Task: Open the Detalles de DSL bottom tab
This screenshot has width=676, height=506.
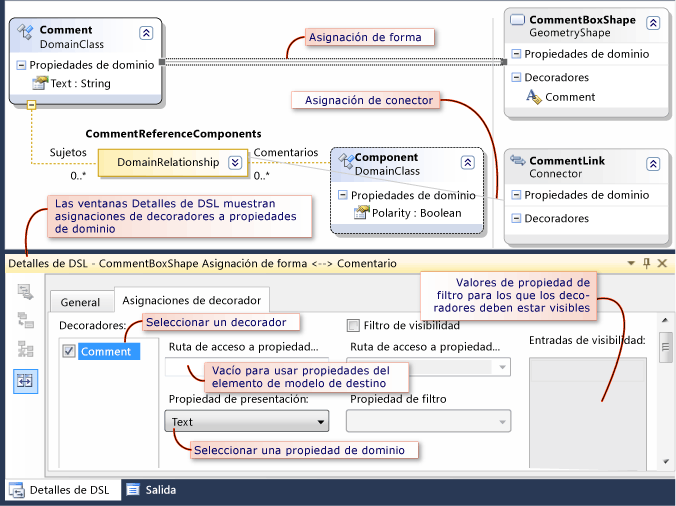Action: [63, 490]
